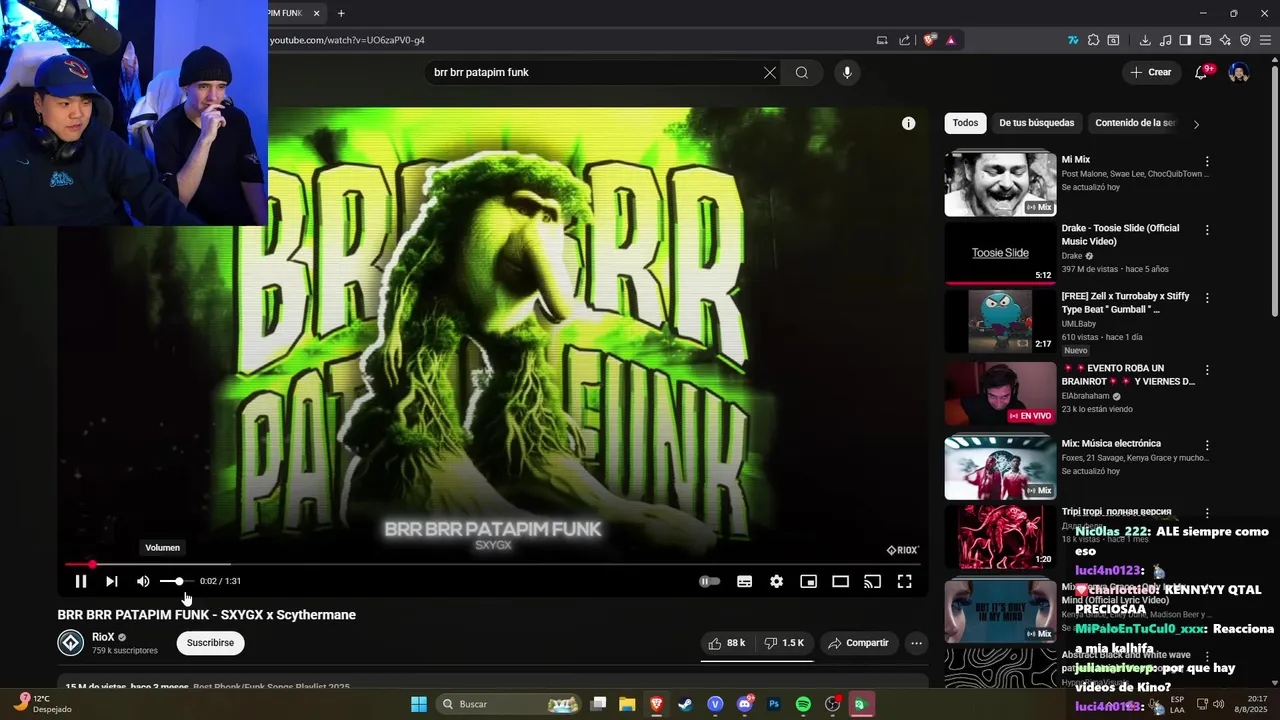Open the browser extensions puzzle icon

1093,40
